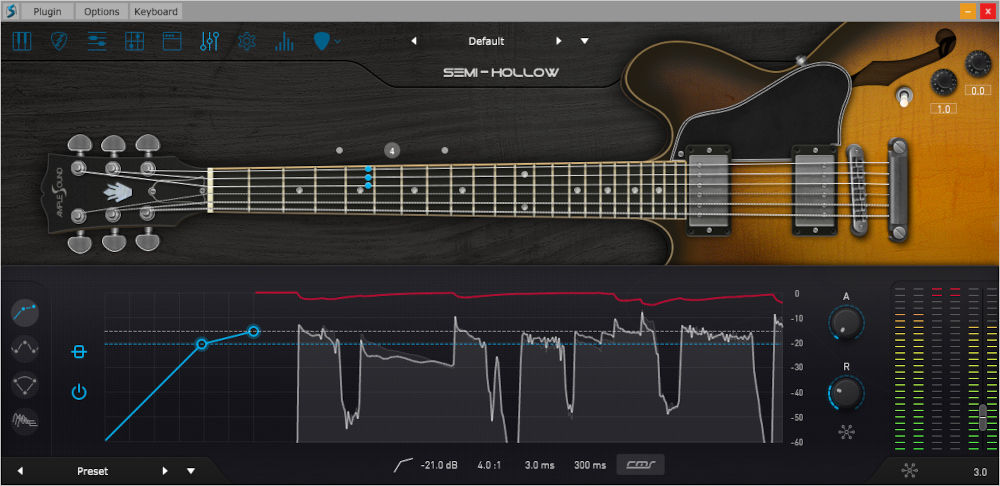The height and width of the screenshot is (486, 1000).
Task: Open the Keyboard menu
Action: coord(156,11)
